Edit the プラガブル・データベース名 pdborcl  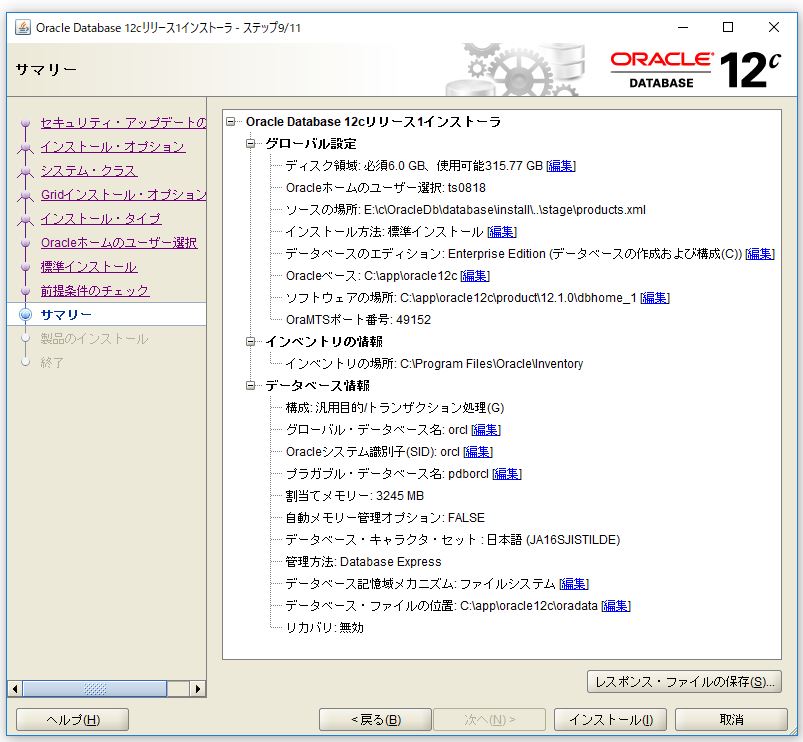click(507, 474)
